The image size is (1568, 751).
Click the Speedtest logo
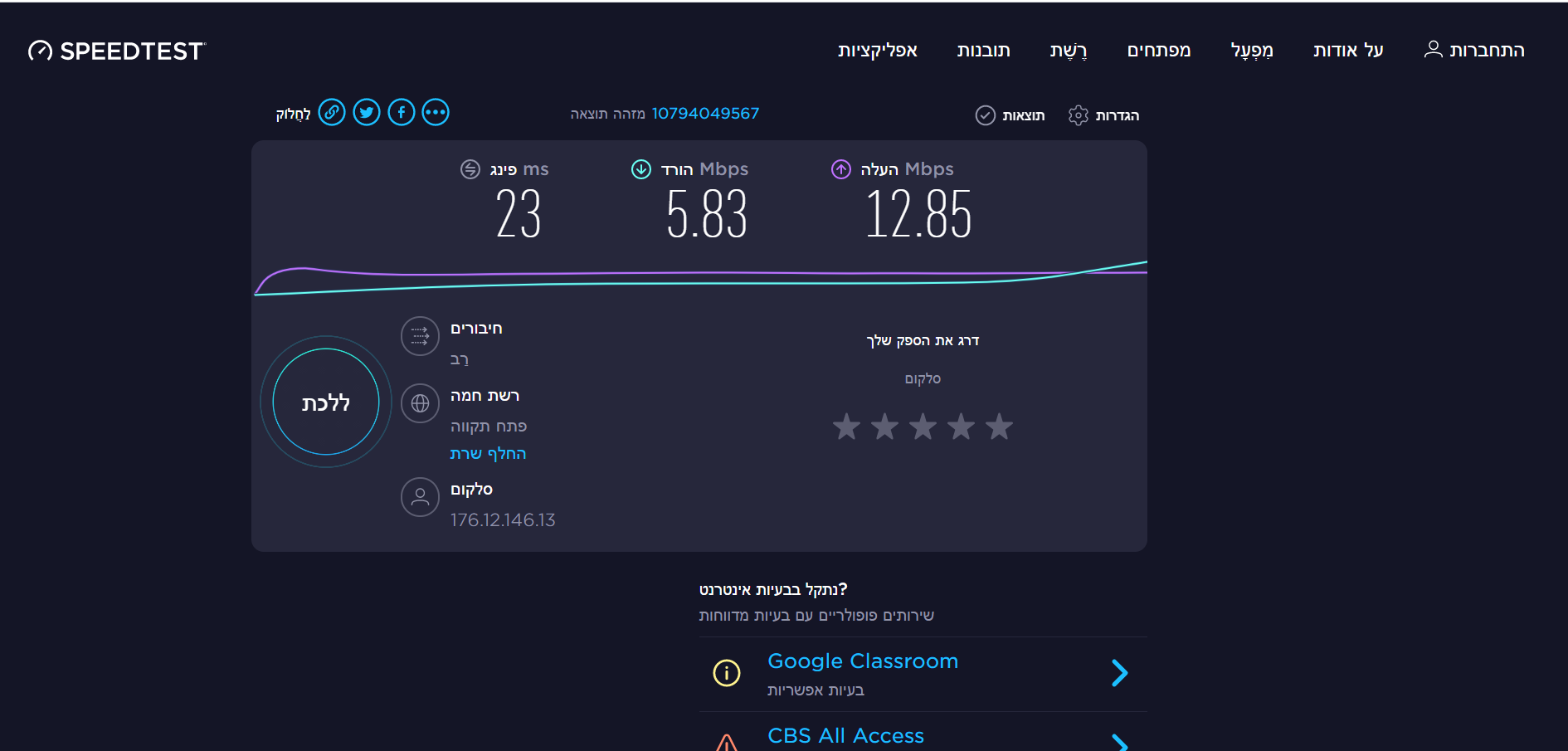(x=117, y=51)
